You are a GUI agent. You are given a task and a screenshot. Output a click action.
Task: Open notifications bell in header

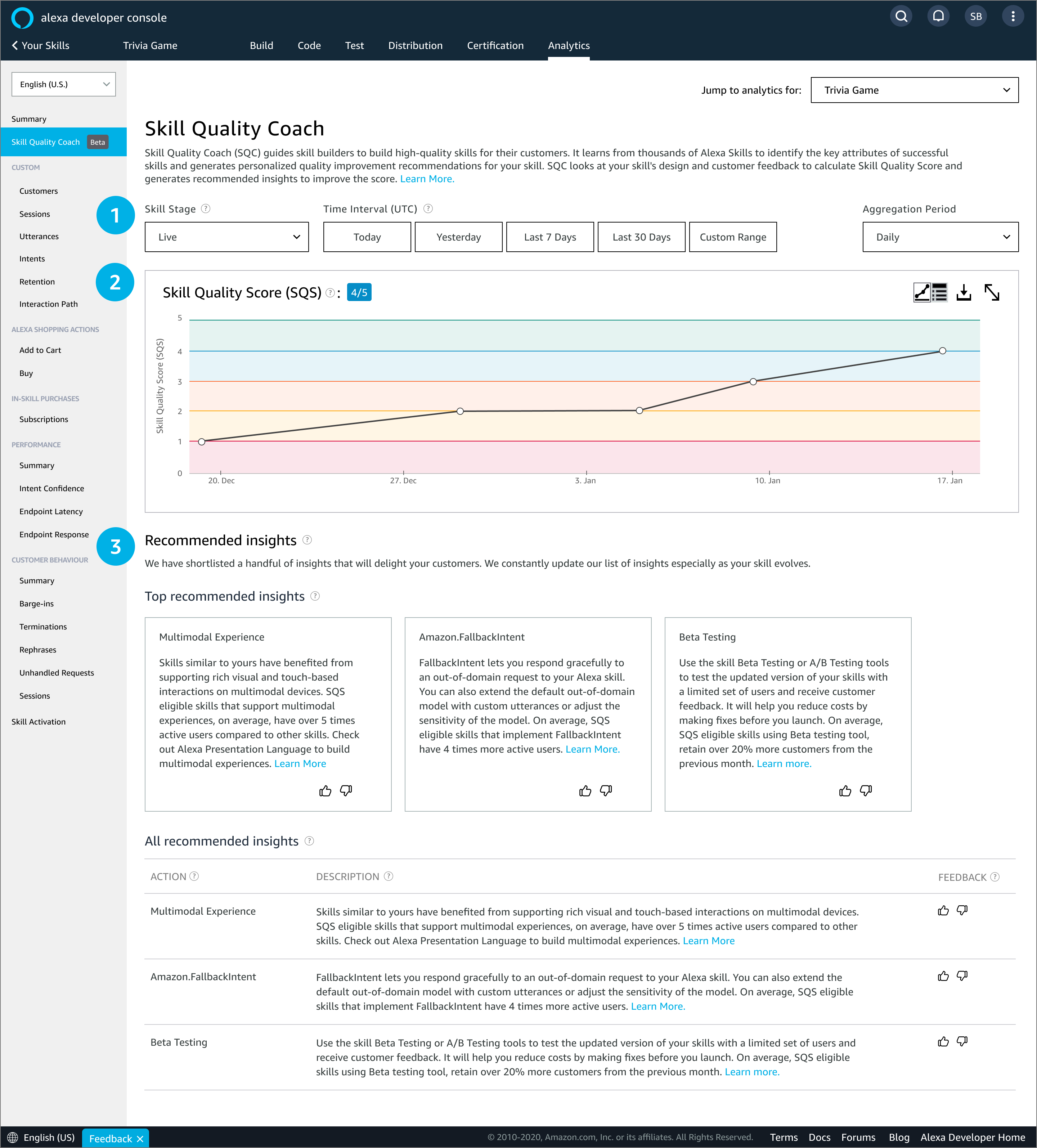938,17
